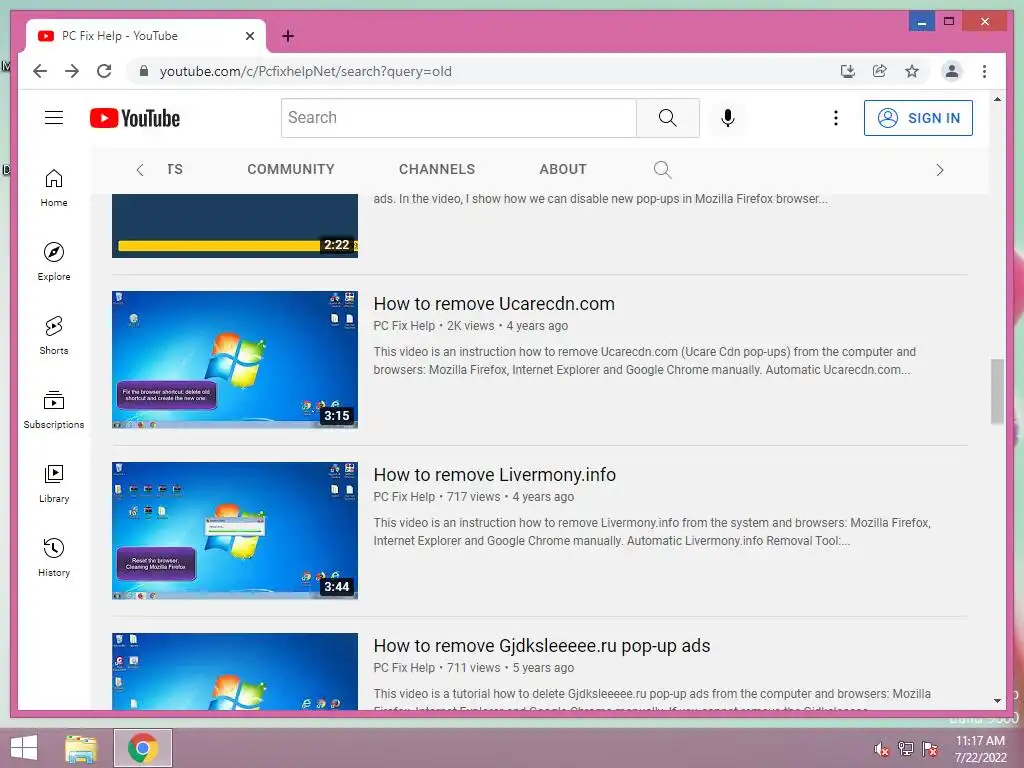1024x768 pixels.
Task: Open video How to remove Livermony.info
Action: [494, 475]
